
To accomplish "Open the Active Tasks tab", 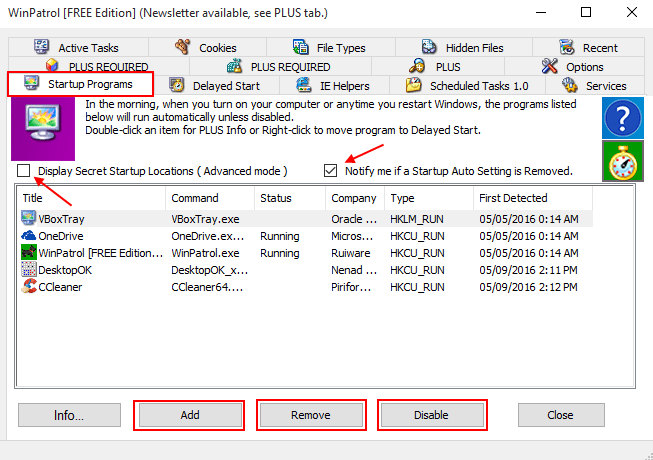I will pyautogui.click(x=78, y=47).
